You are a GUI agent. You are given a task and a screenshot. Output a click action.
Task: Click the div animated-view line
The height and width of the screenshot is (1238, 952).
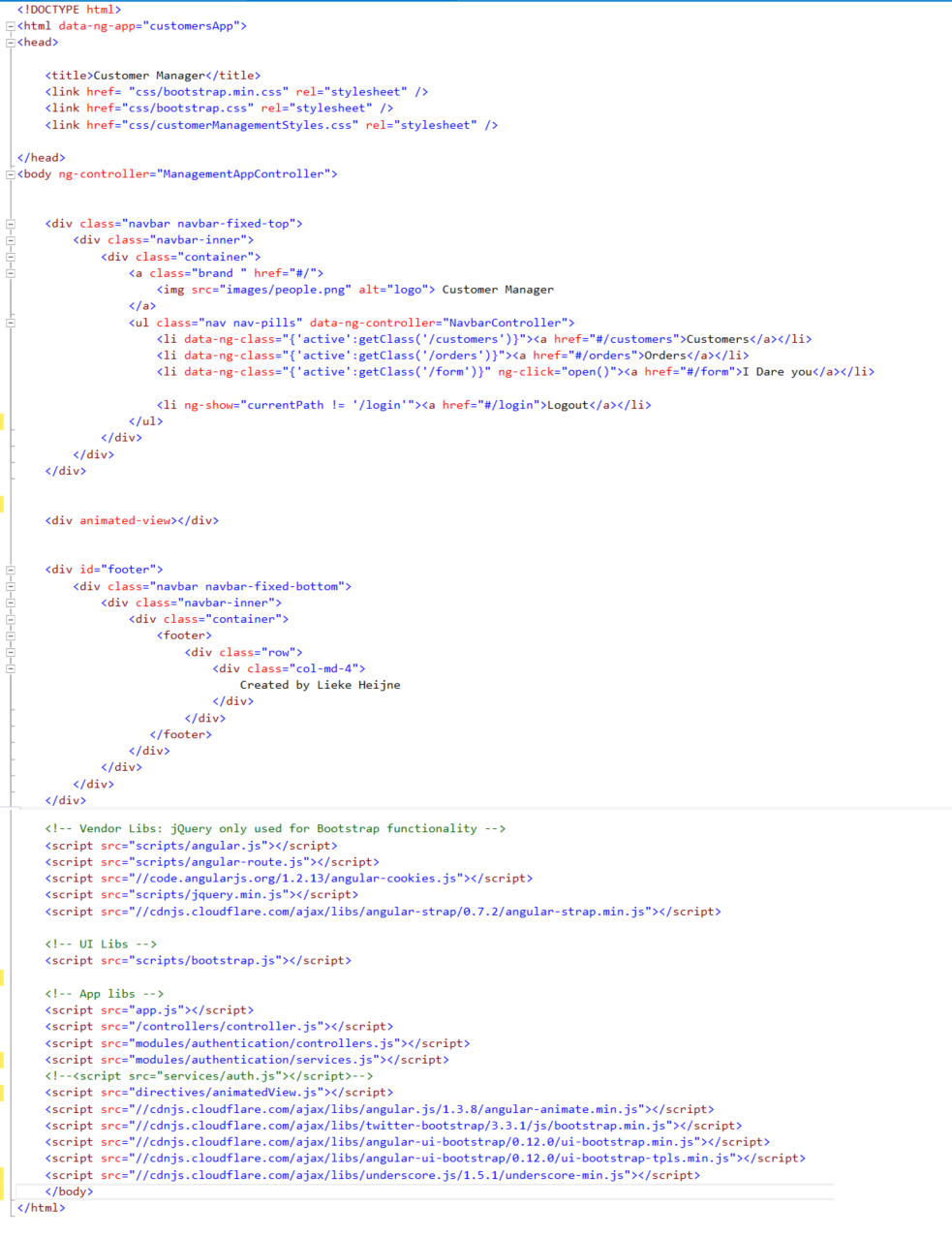(132, 520)
